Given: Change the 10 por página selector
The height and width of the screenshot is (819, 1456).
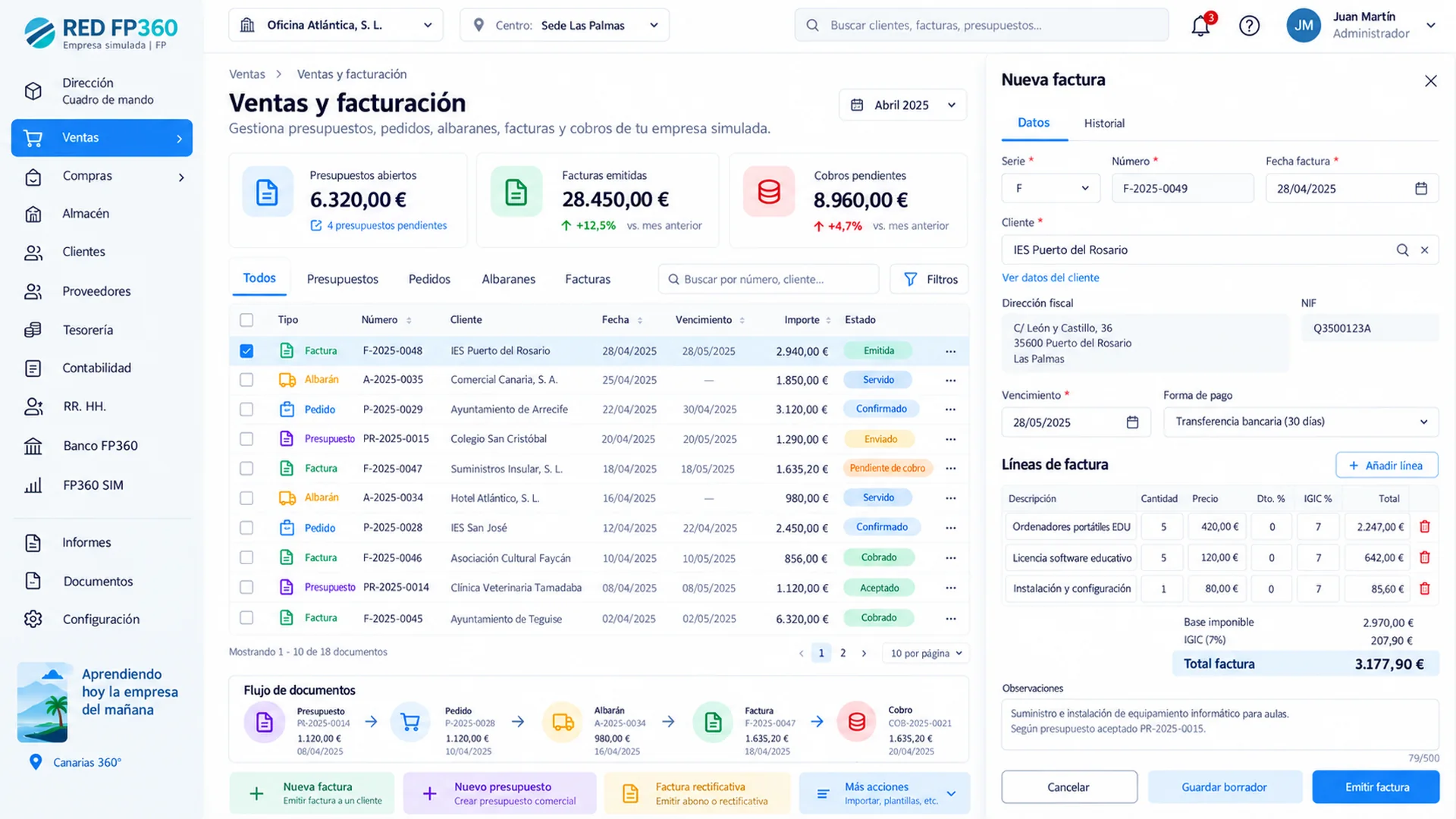Looking at the screenshot, I should [x=926, y=653].
